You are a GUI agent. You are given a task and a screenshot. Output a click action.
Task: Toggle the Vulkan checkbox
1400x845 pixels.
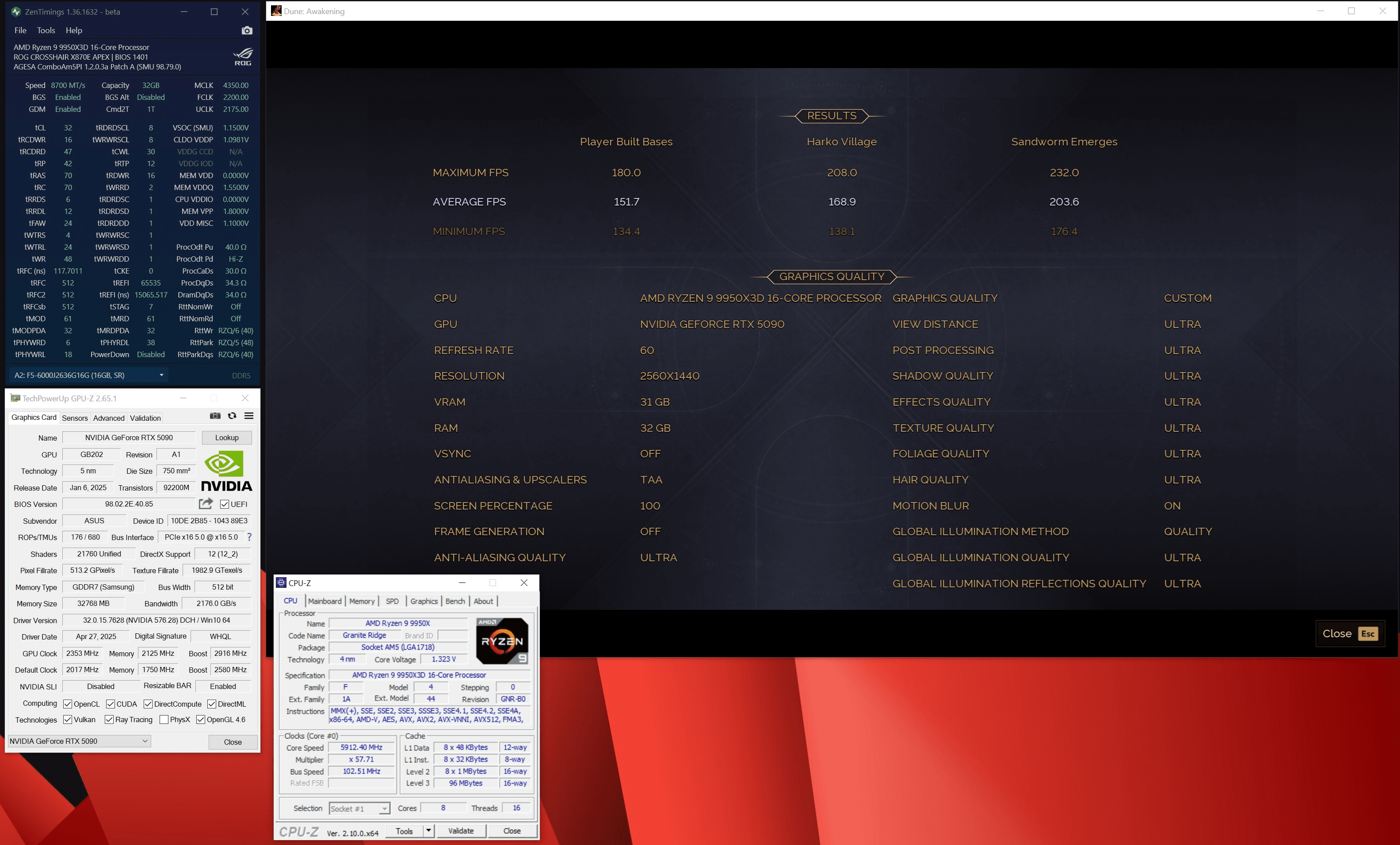tap(68, 719)
